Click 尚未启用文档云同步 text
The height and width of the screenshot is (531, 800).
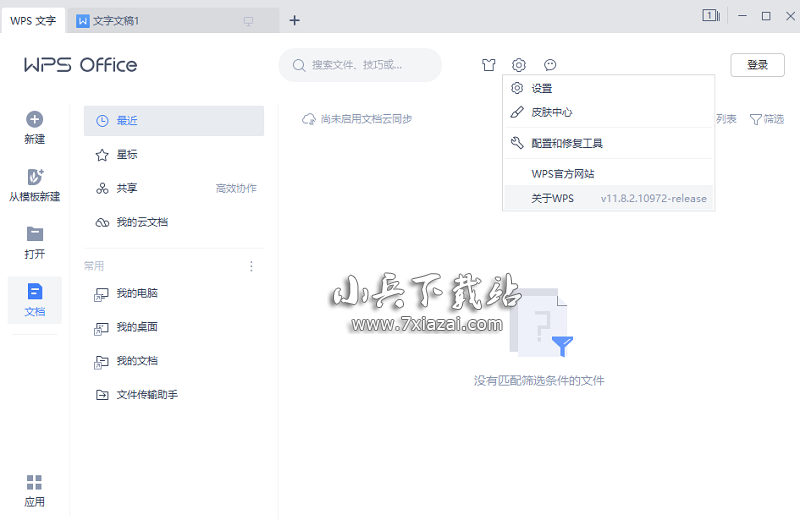coord(366,119)
